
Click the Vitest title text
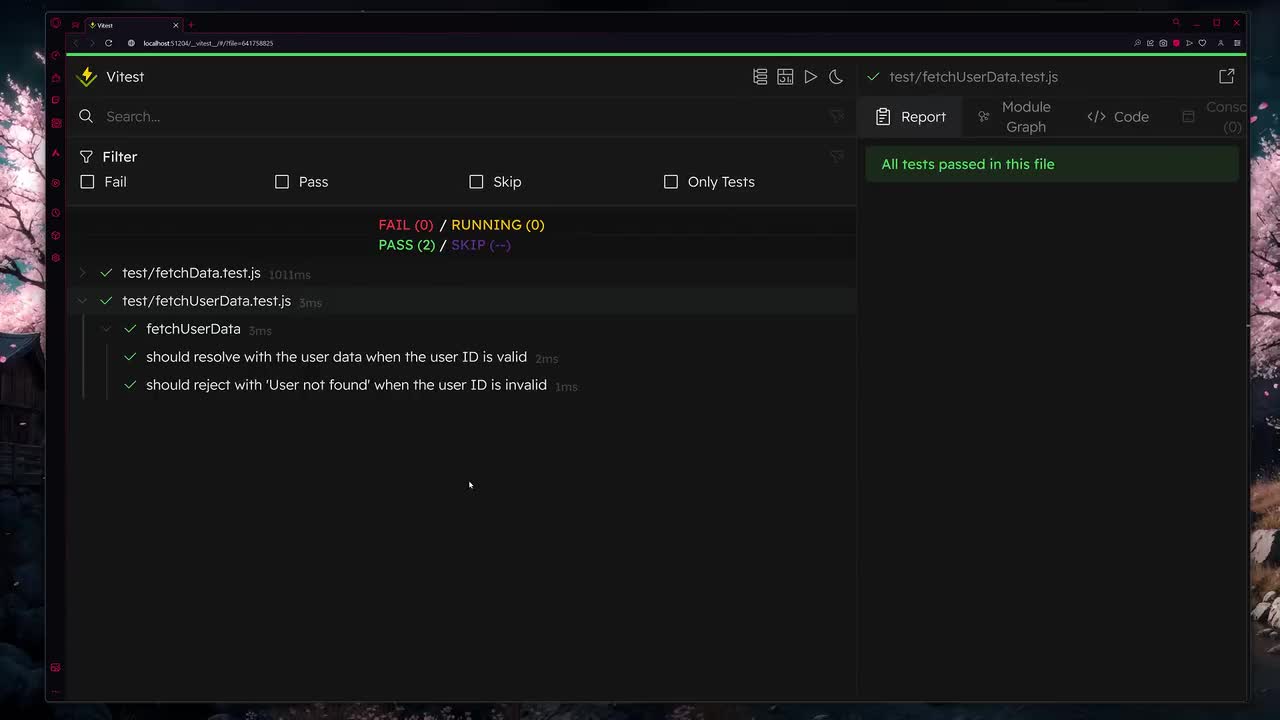(x=125, y=77)
